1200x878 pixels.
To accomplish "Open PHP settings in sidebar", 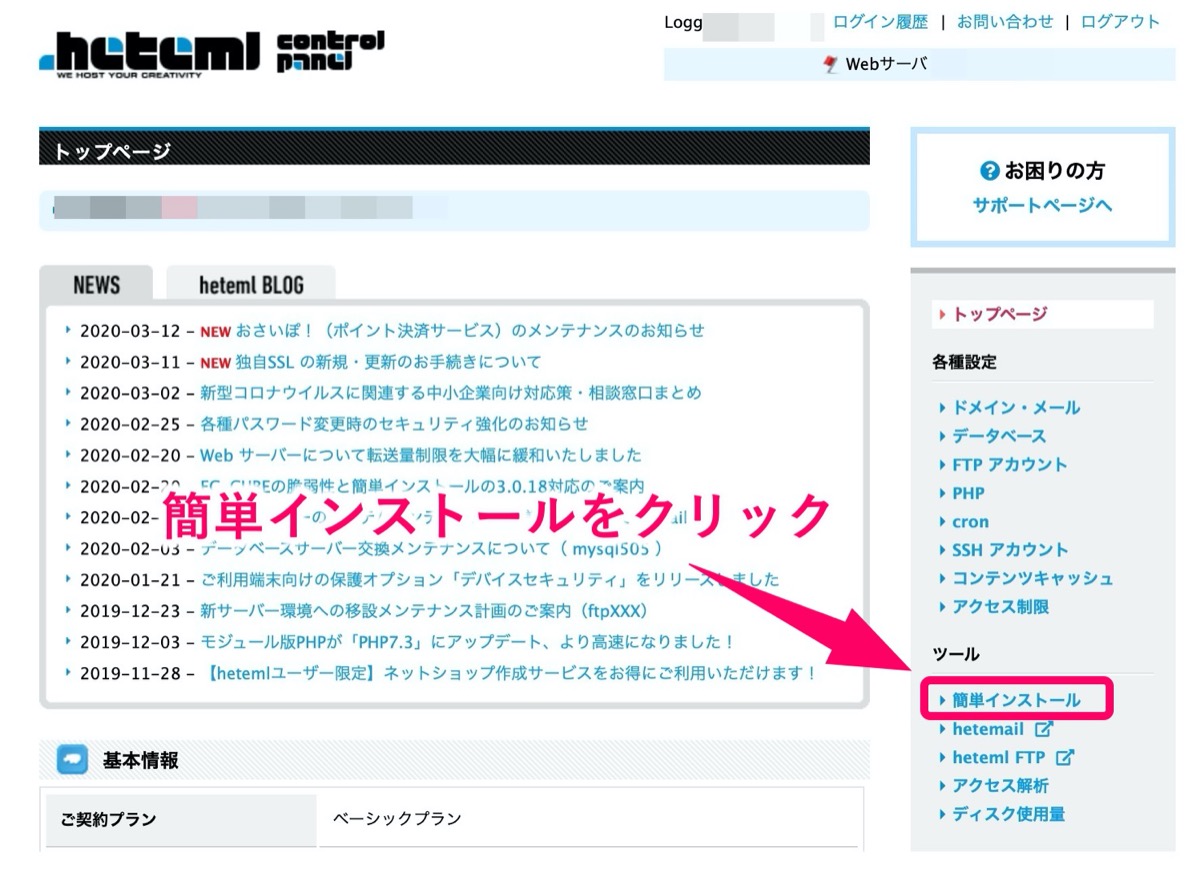I will pyautogui.click(x=968, y=493).
